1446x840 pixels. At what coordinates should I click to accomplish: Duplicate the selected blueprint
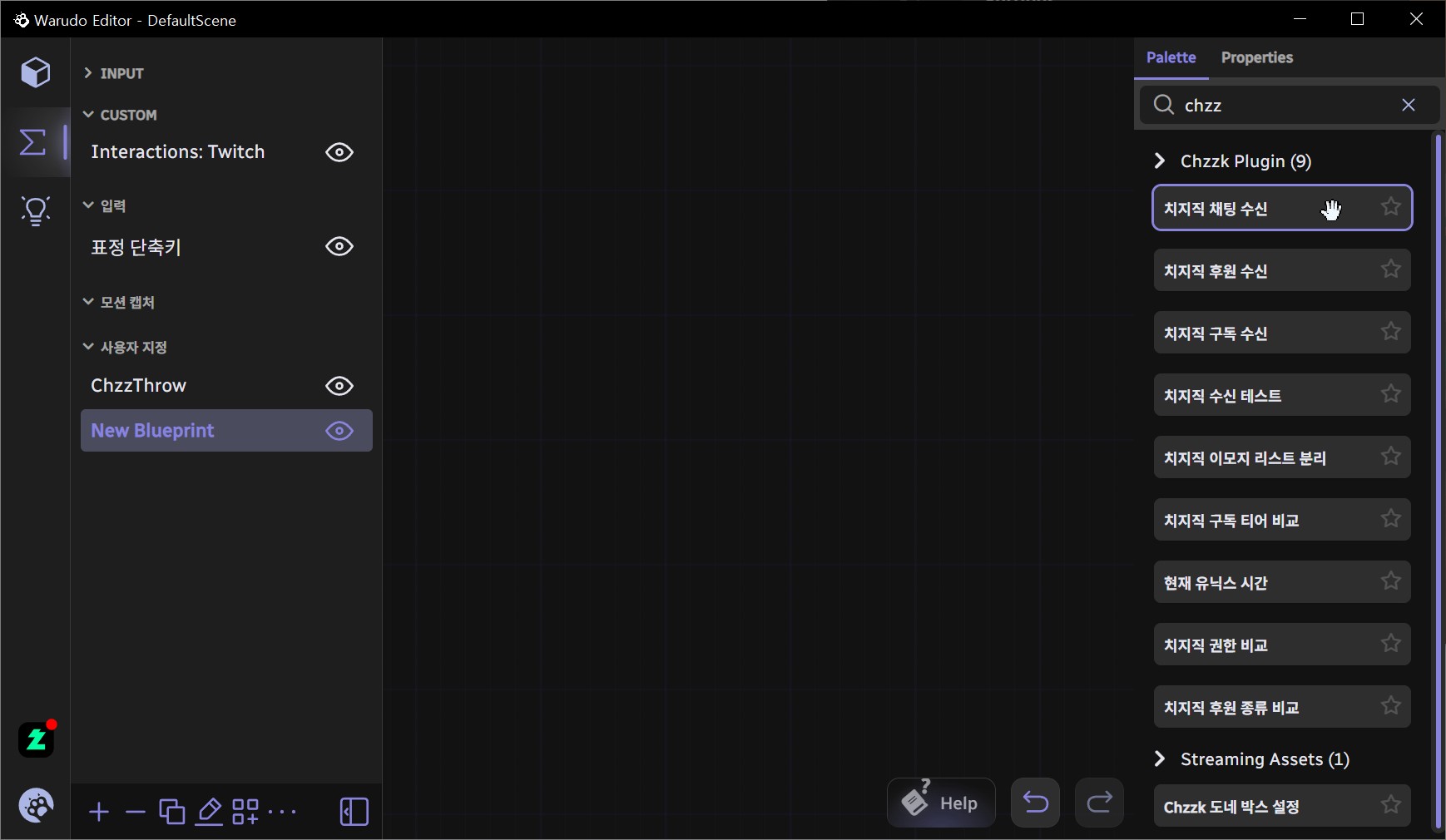(172, 812)
